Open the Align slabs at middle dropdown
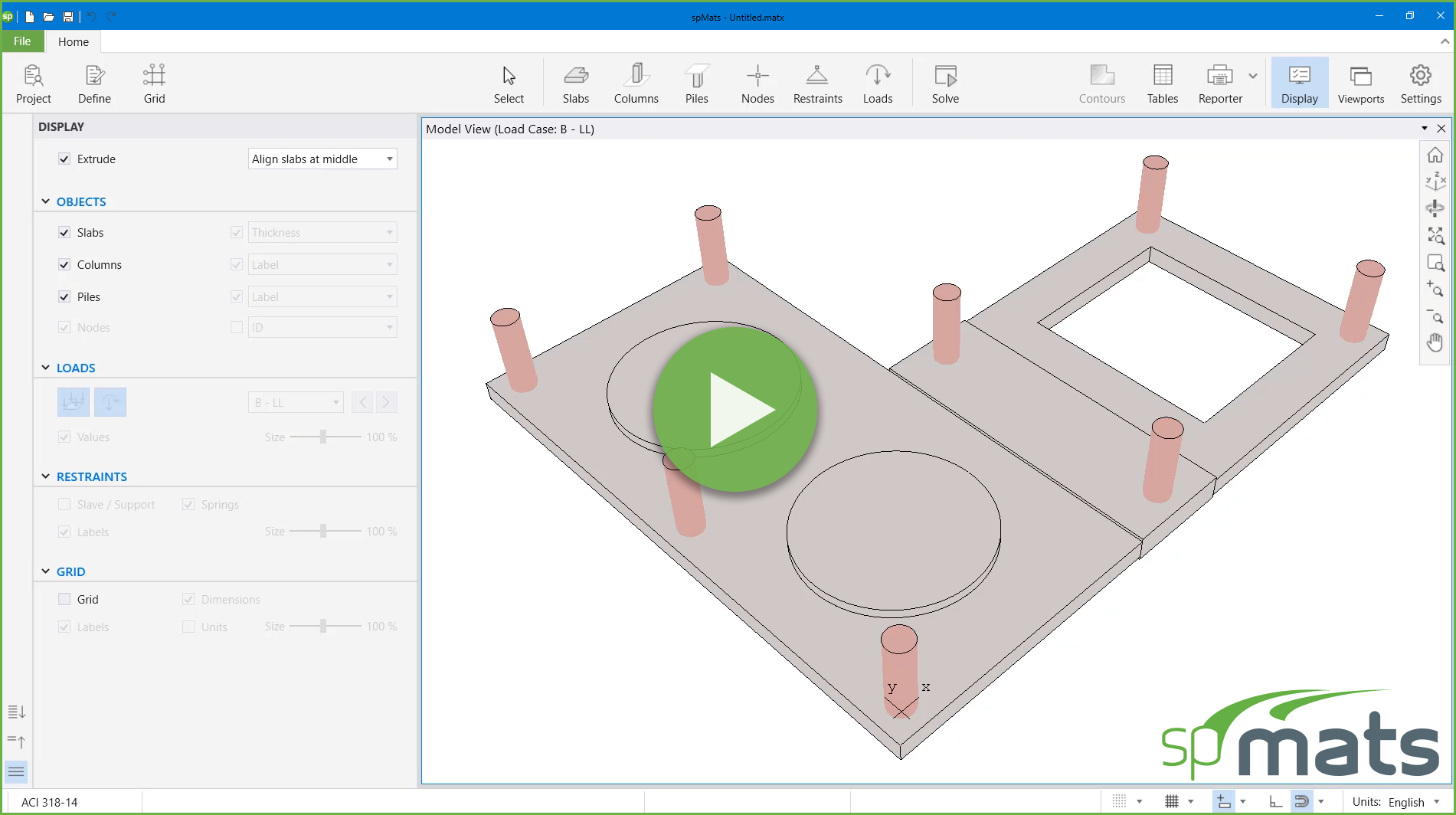 [322, 159]
